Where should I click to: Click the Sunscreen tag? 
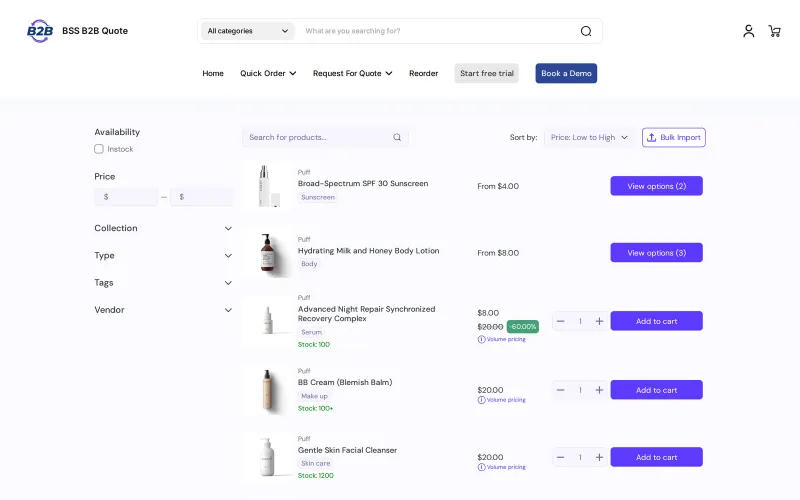pos(318,197)
